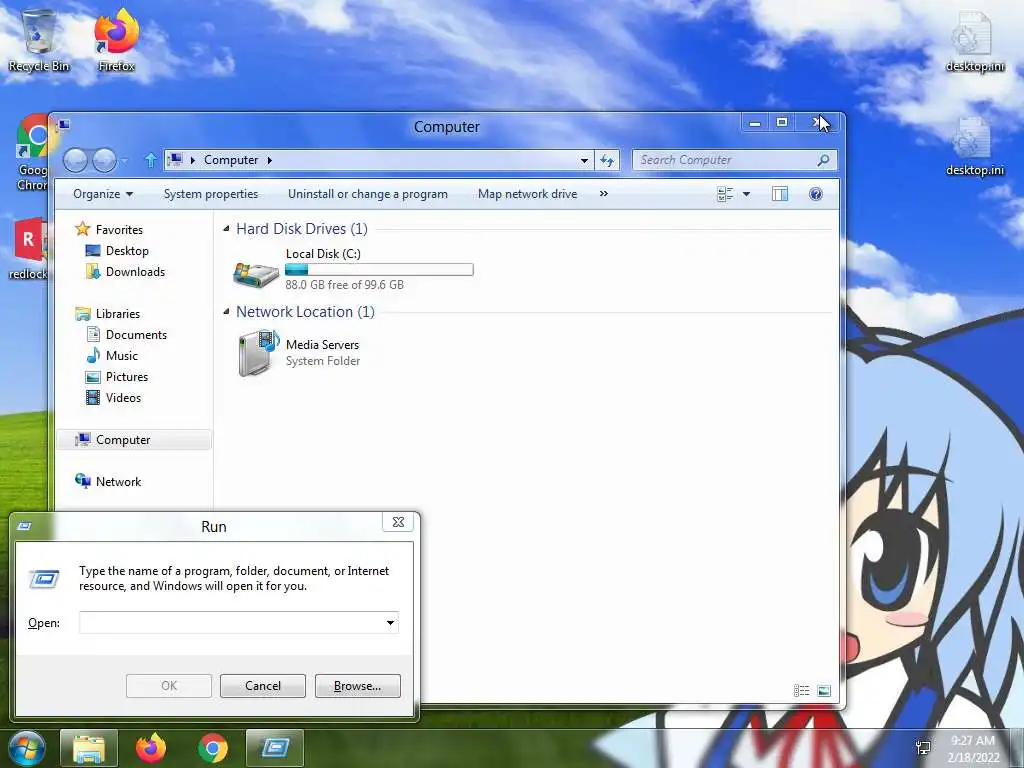Click the "88.0 GB free of 99.6 GB" text
Viewport: 1024px width, 768px height.
344,285
